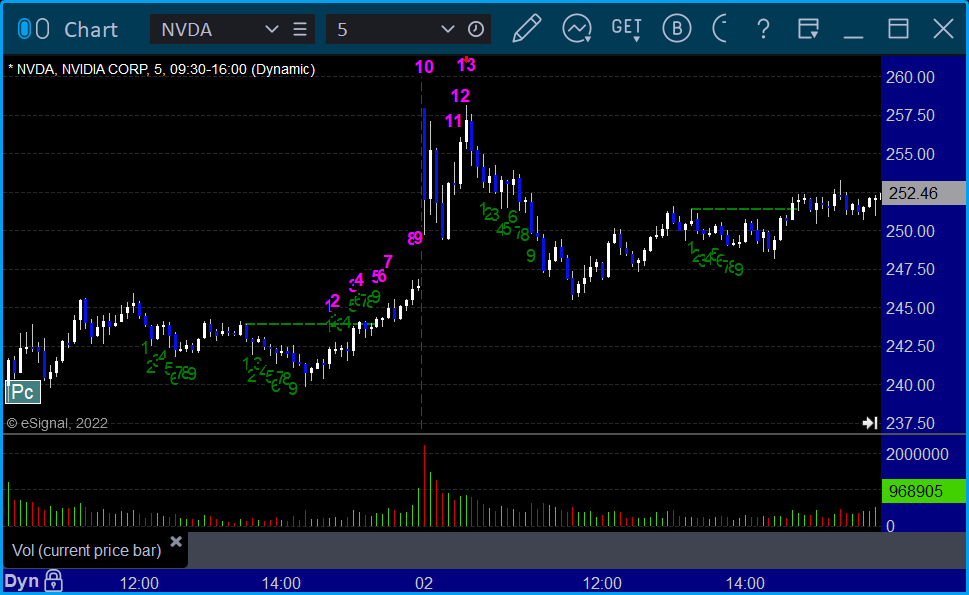969x595 pixels.
Task: Click the window linking icon beside Chart
Action: pos(33,29)
